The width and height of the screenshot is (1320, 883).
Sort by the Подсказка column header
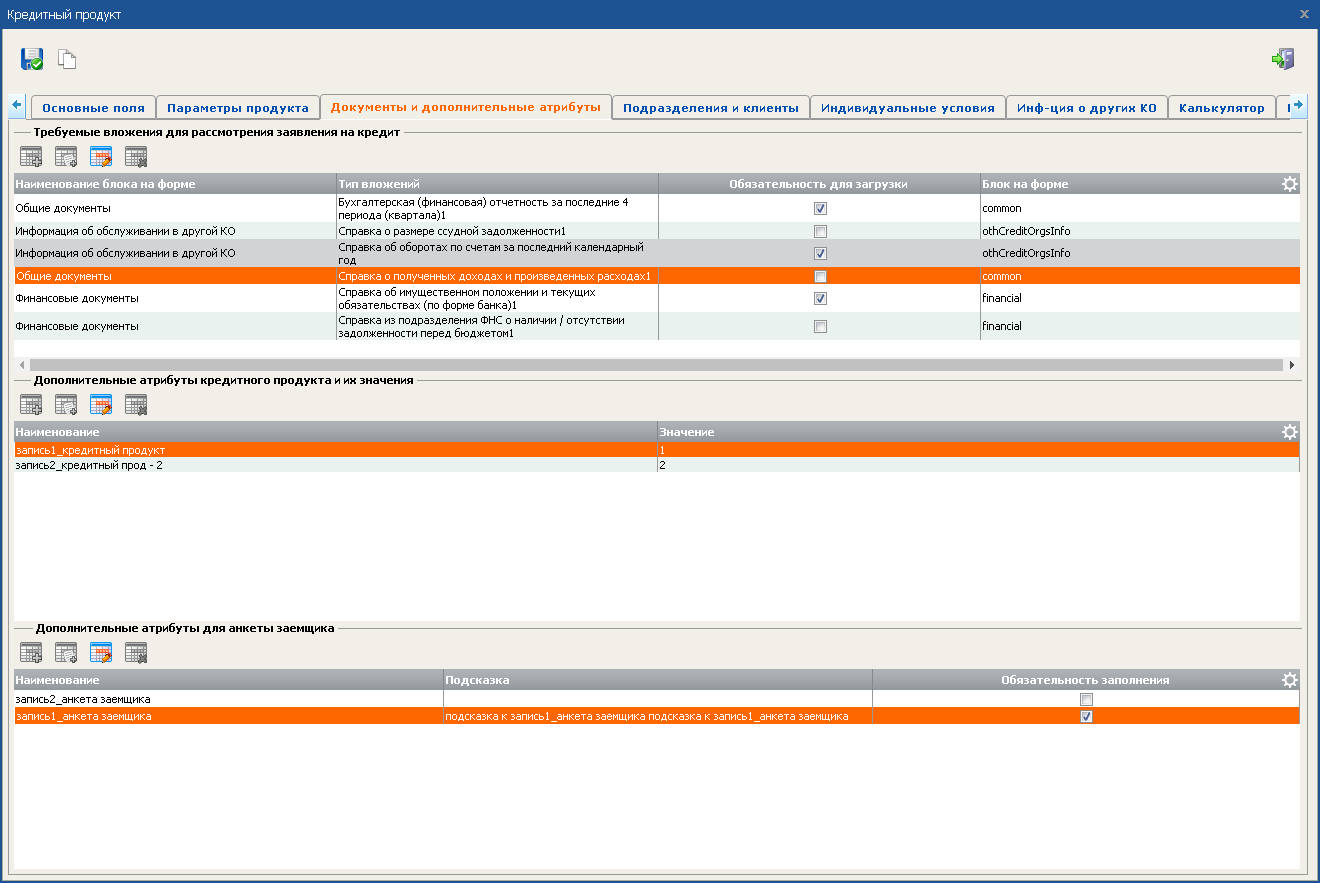(x=658, y=680)
